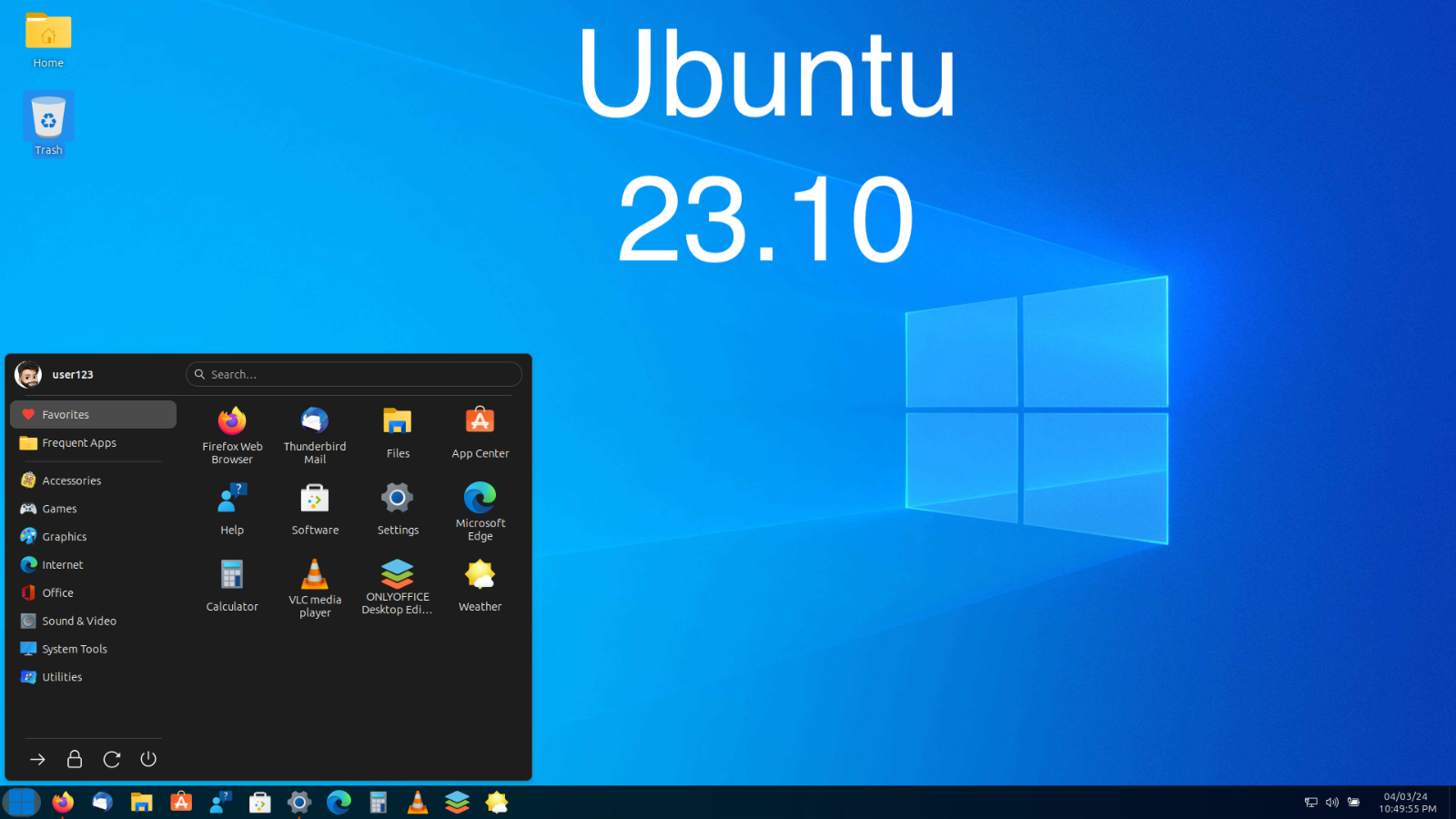Open ONLYOFFICE from the taskbar

pyautogui.click(x=457, y=803)
